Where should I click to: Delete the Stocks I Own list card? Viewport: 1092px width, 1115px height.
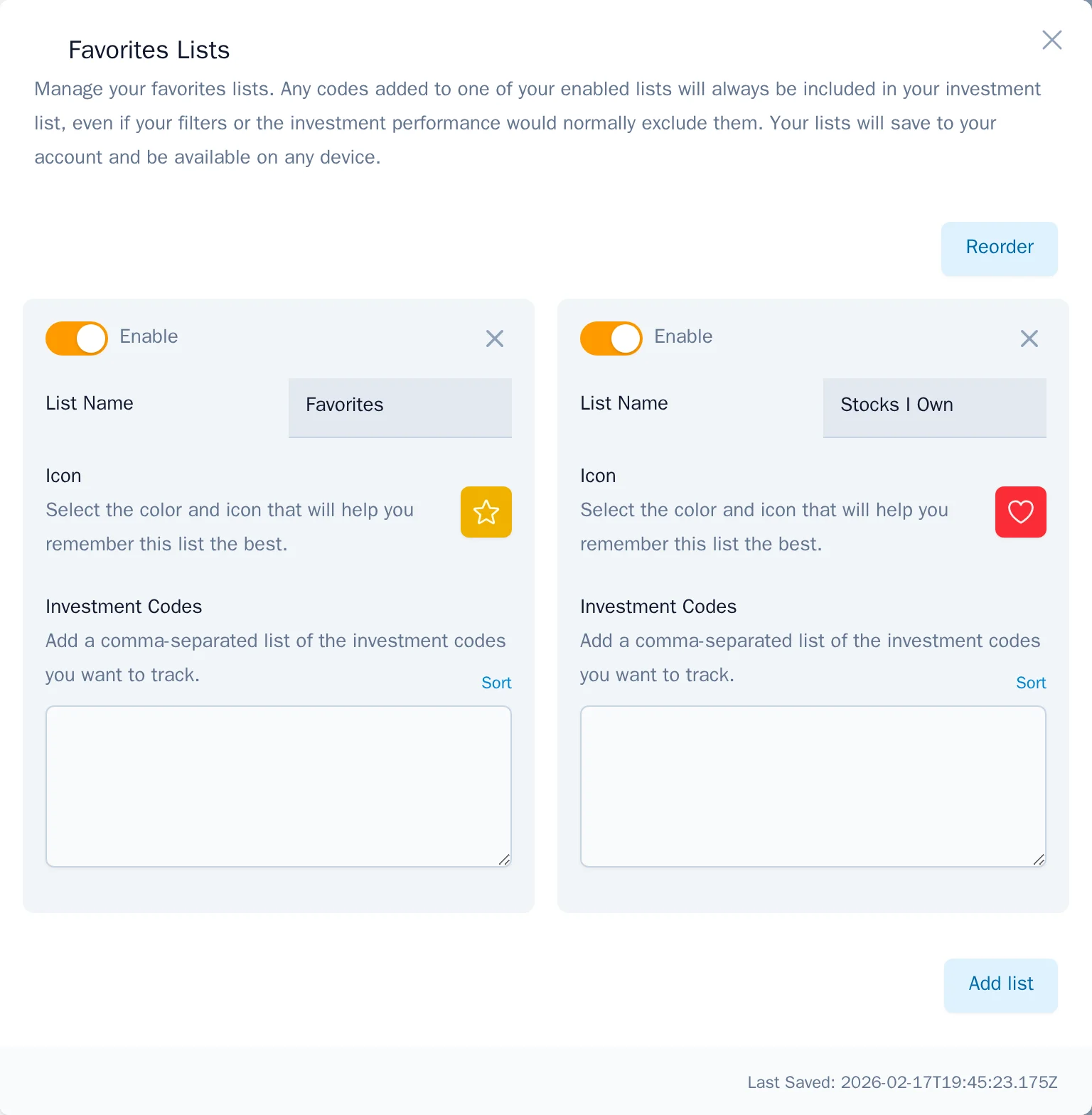pyautogui.click(x=1029, y=338)
